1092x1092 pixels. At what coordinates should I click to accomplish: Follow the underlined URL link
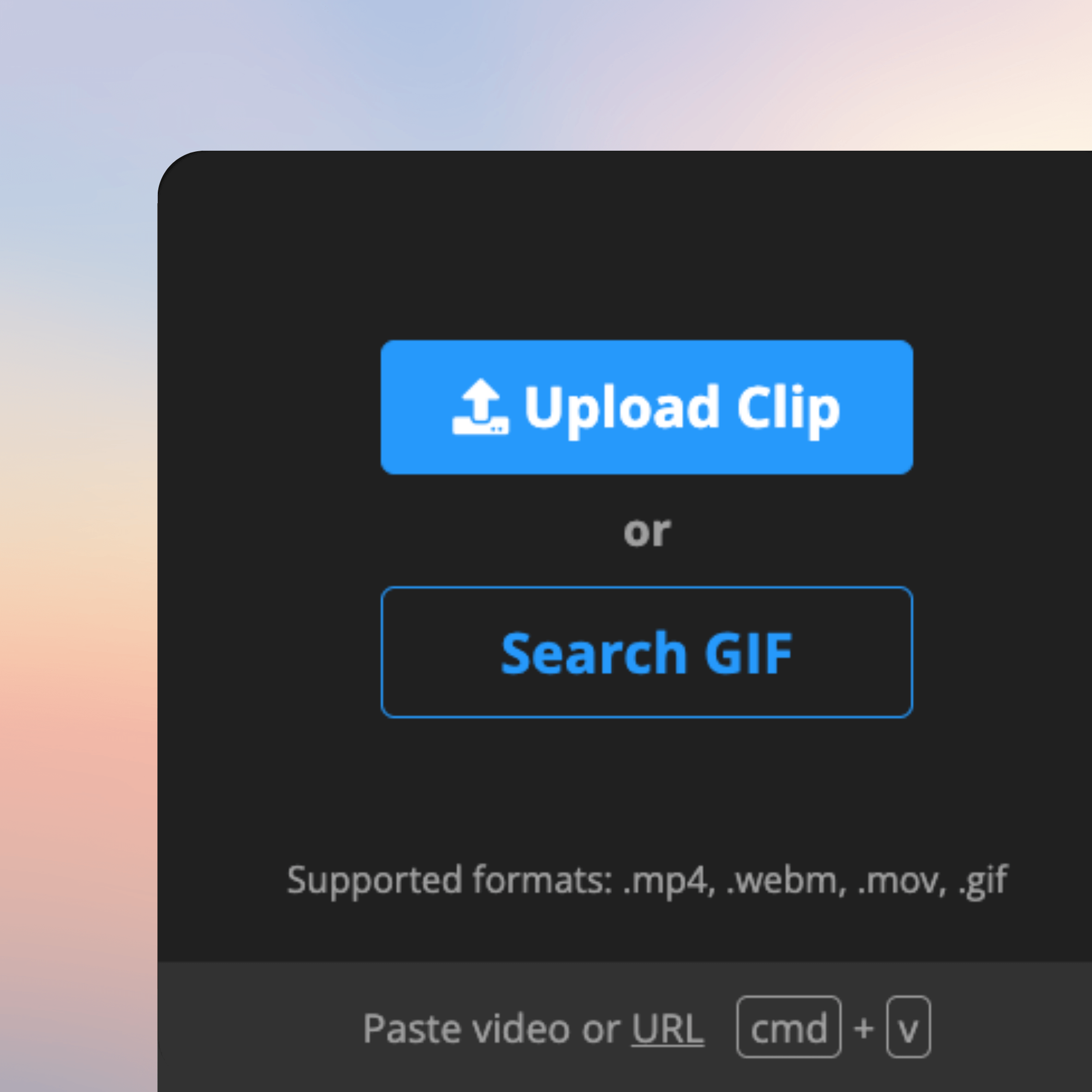(668, 1029)
